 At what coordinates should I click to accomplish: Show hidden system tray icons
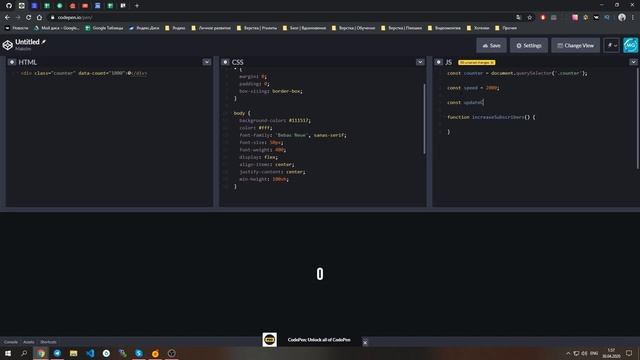(568, 353)
